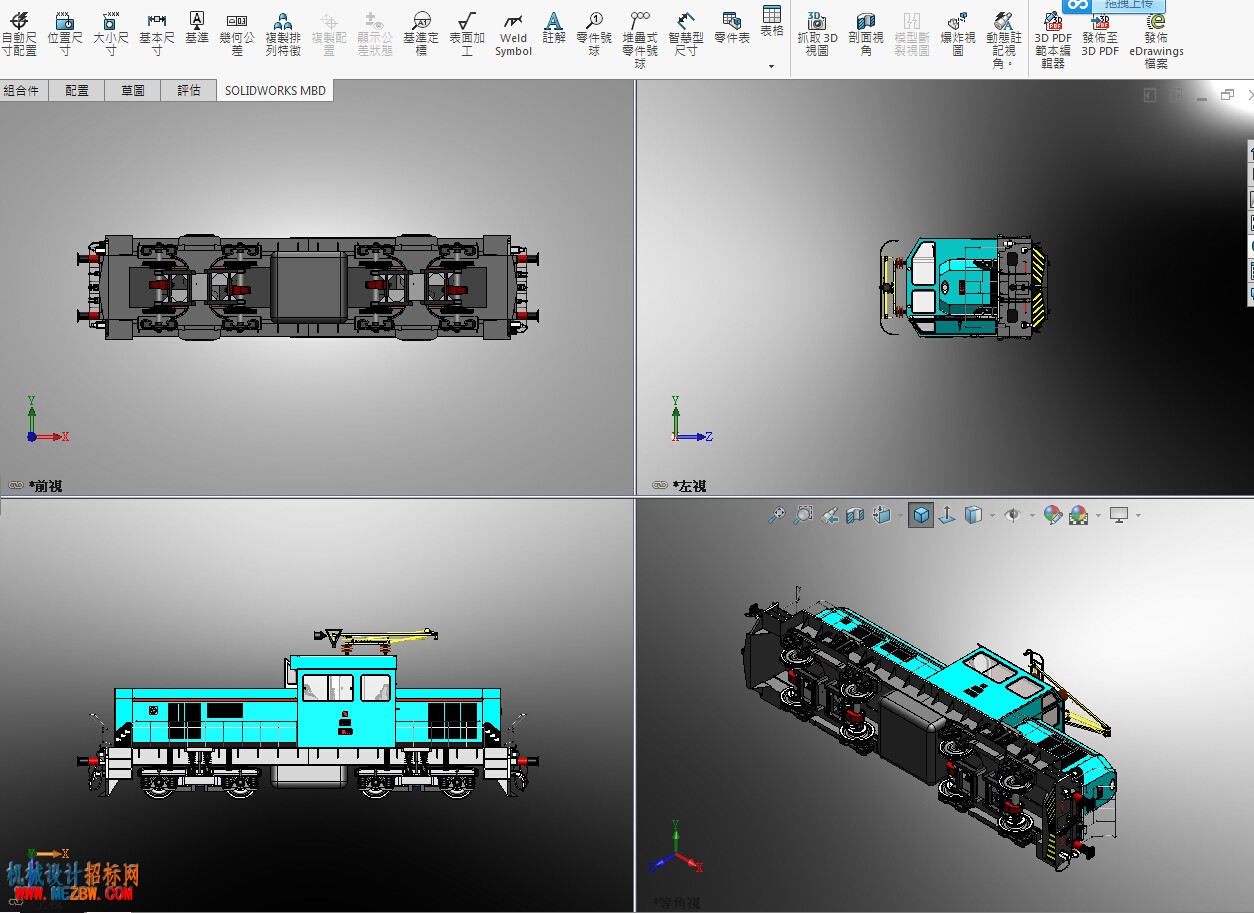1254x913 pixels.
Task: Select the 零件號球 balloon tool
Action: coord(594,33)
